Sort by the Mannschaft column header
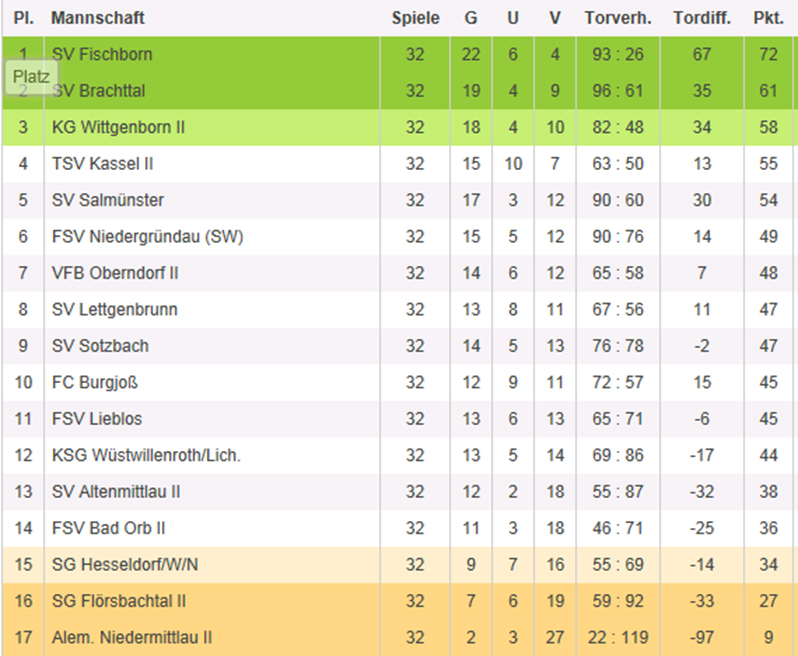The height and width of the screenshot is (656, 798). [x=98, y=18]
